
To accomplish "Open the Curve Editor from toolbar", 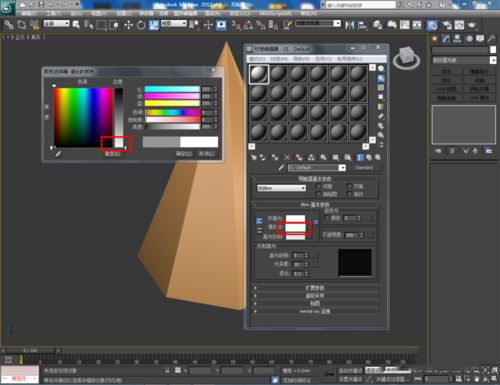I will click(404, 25).
